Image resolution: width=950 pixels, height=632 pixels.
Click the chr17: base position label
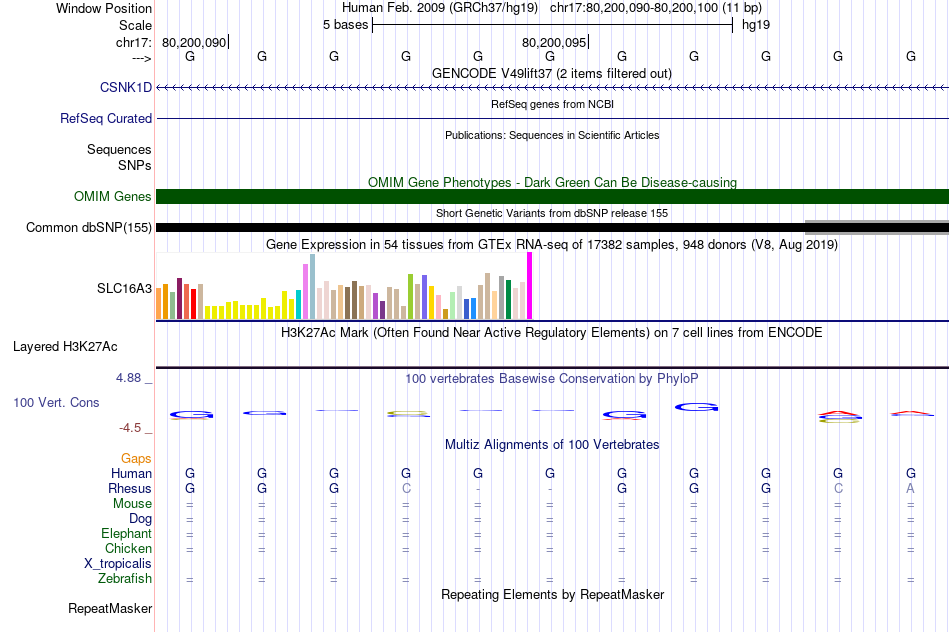pos(134,42)
